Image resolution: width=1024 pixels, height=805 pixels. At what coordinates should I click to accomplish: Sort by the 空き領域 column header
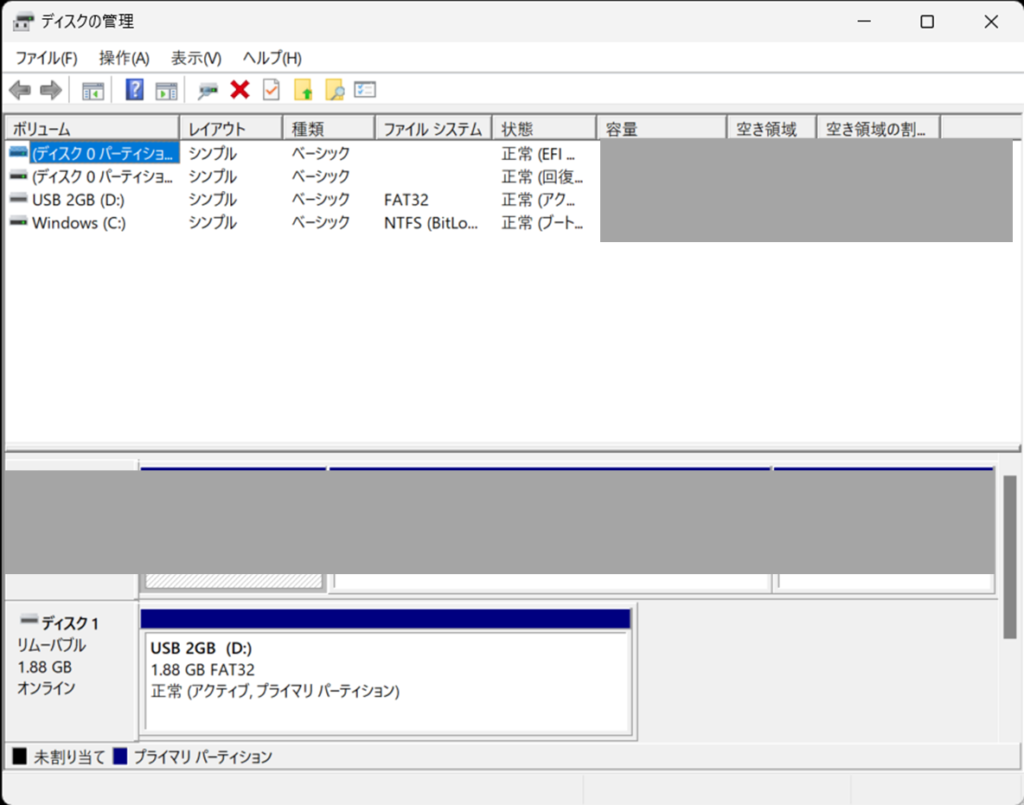(772, 129)
